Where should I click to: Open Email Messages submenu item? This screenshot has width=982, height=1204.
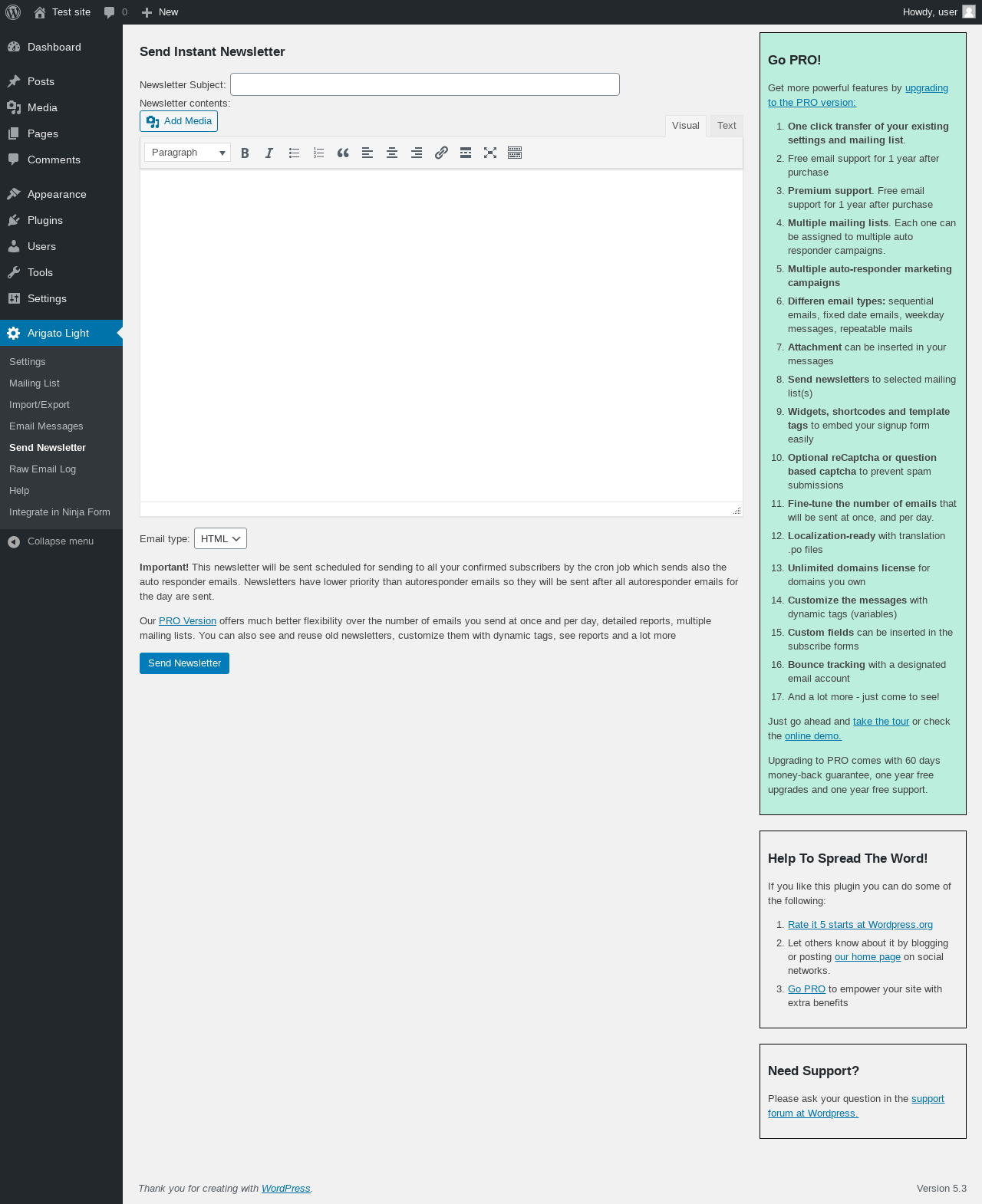(x=46, y=426)
